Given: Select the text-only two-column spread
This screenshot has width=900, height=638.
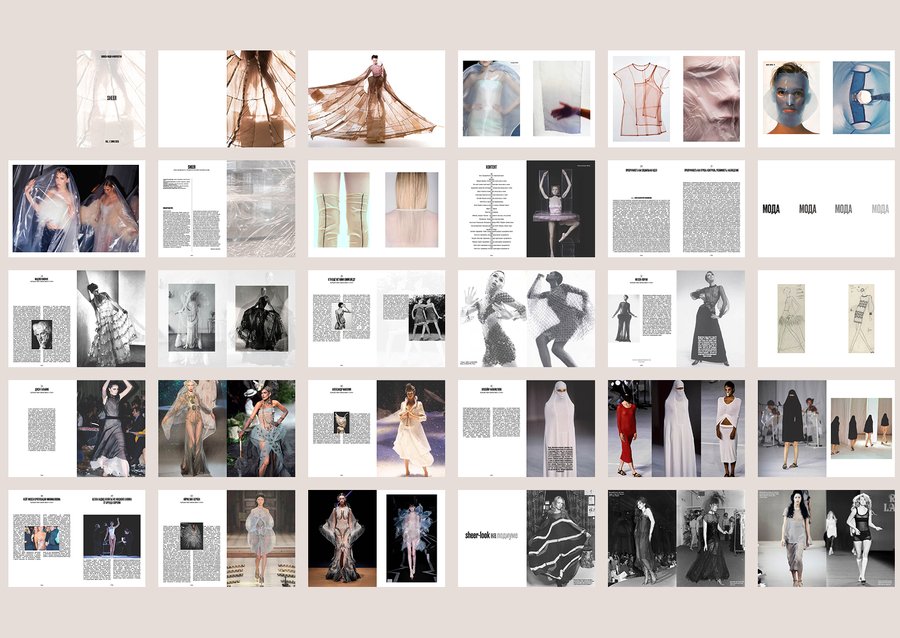Looking at the screenshot, I should click(676, 209).
